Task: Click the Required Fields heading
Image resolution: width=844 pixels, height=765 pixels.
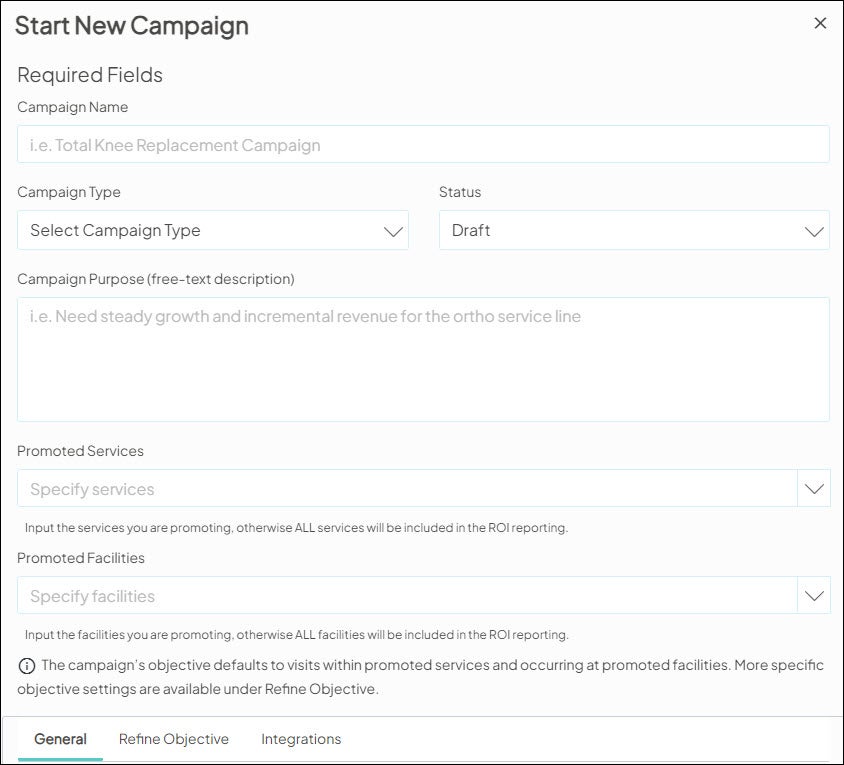Action: [90, 75]
